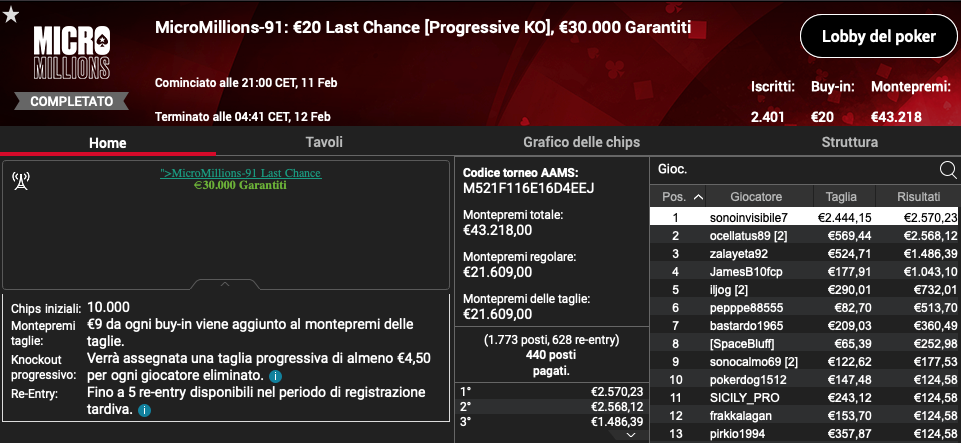This screenshot has width=961, height=443.
Task: Click the Re-Entry info icon
Action: click(144, 410)
